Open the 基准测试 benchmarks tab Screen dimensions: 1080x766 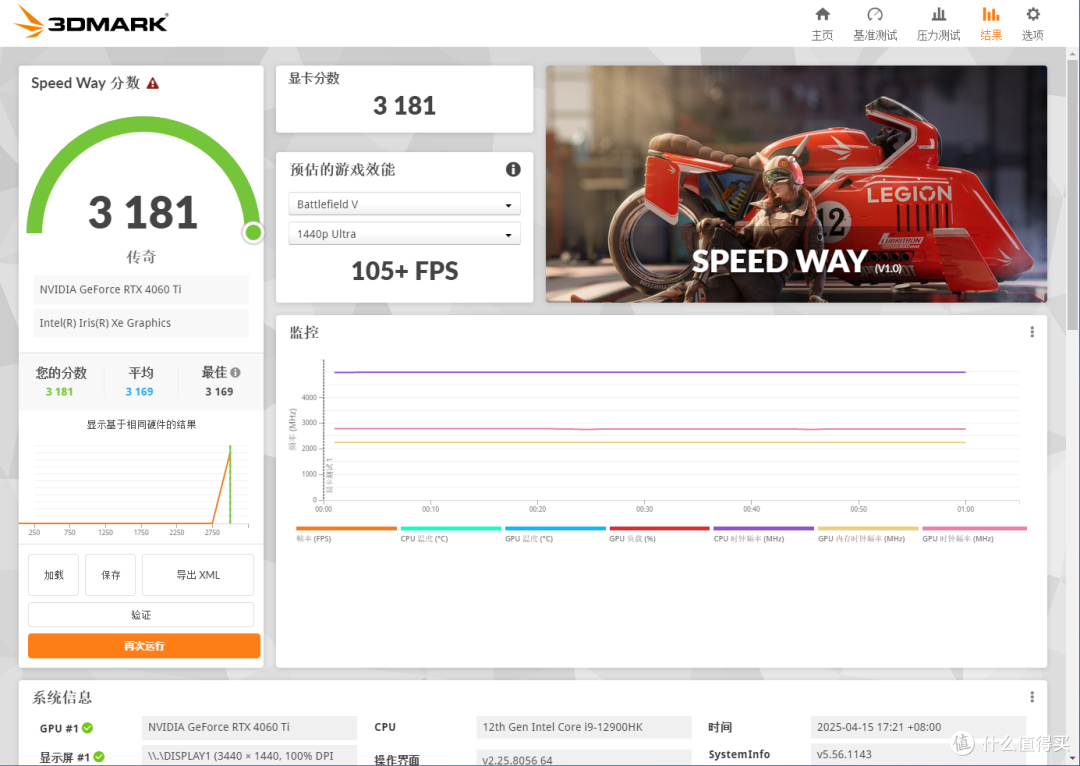875,25
